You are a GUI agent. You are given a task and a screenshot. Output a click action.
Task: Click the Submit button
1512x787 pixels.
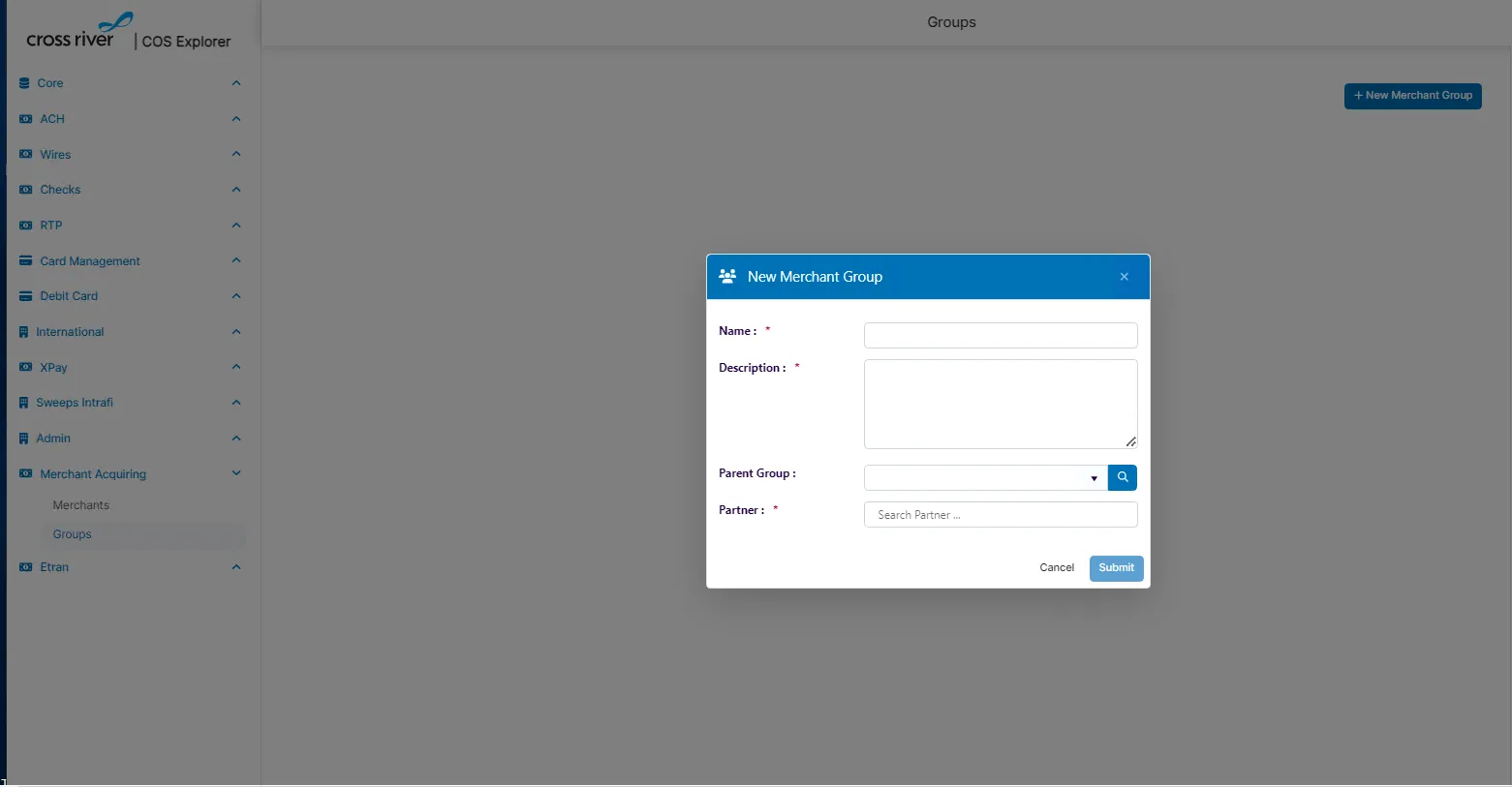click(x=1117, y=568)
